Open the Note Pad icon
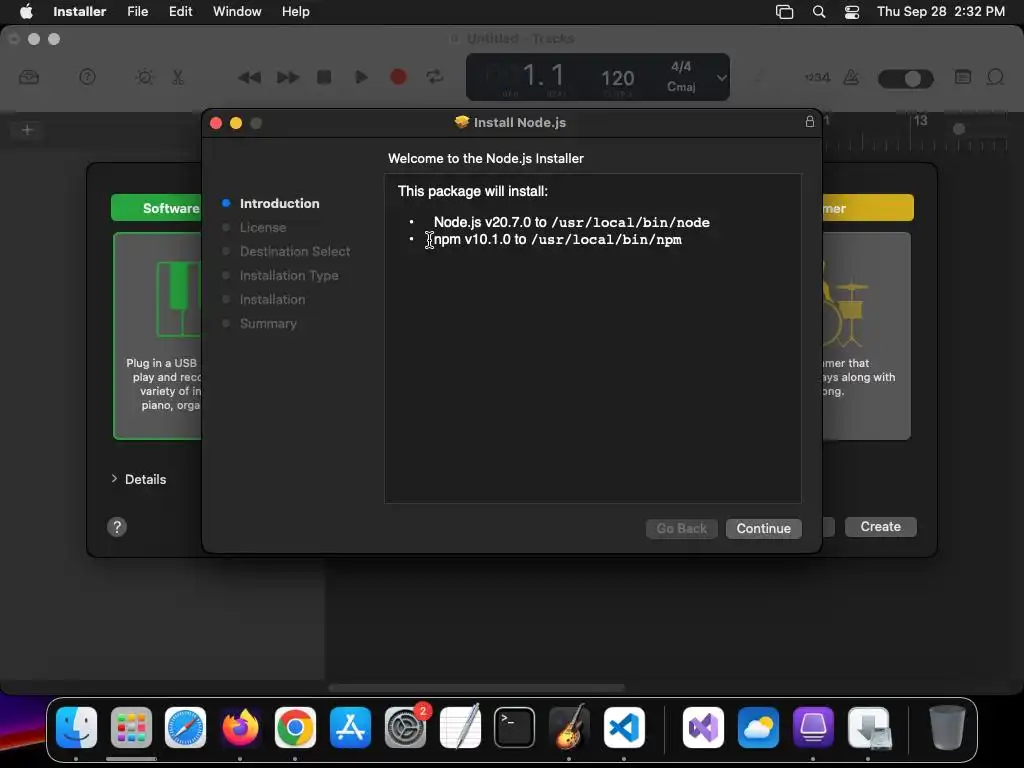 963,77
